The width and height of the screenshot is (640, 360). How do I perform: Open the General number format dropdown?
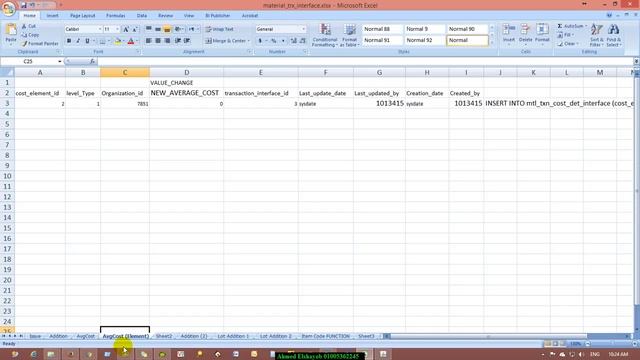303,29
